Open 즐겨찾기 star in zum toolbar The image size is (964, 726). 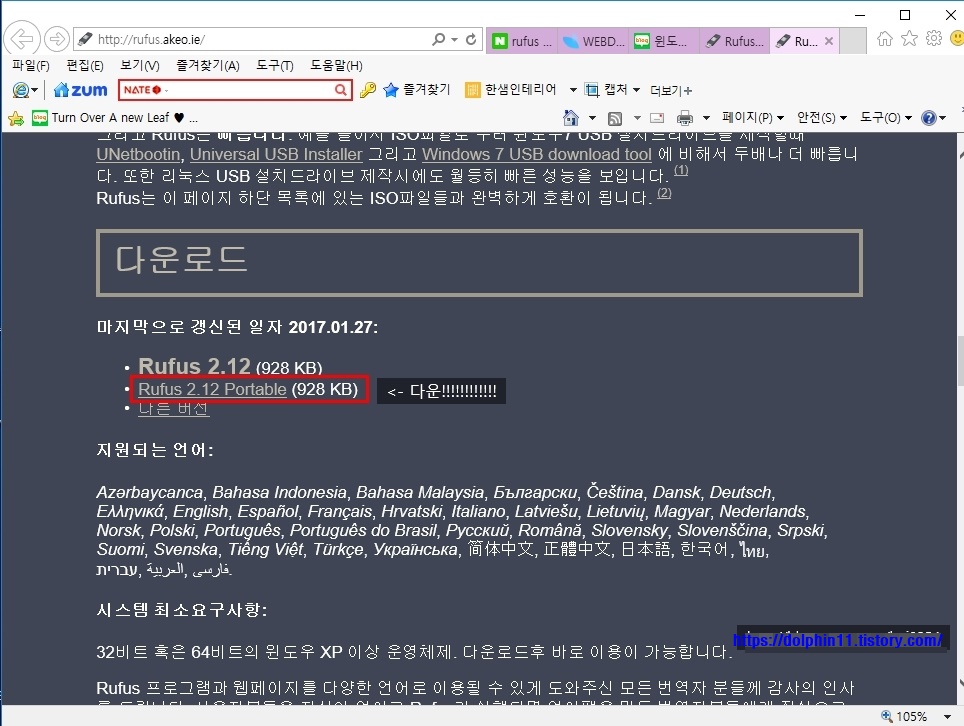point(417,90)
